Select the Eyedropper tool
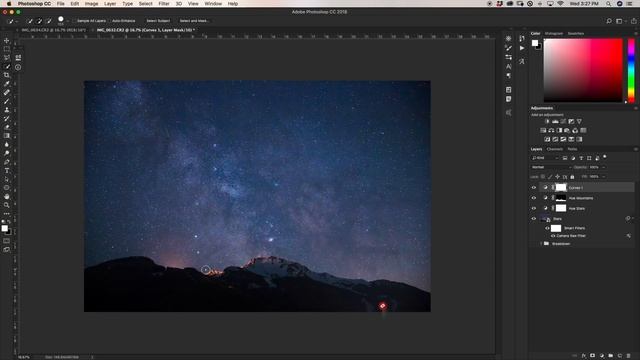Image resolution: width=640 pixels, height=360 pixels. coord(7,84)
